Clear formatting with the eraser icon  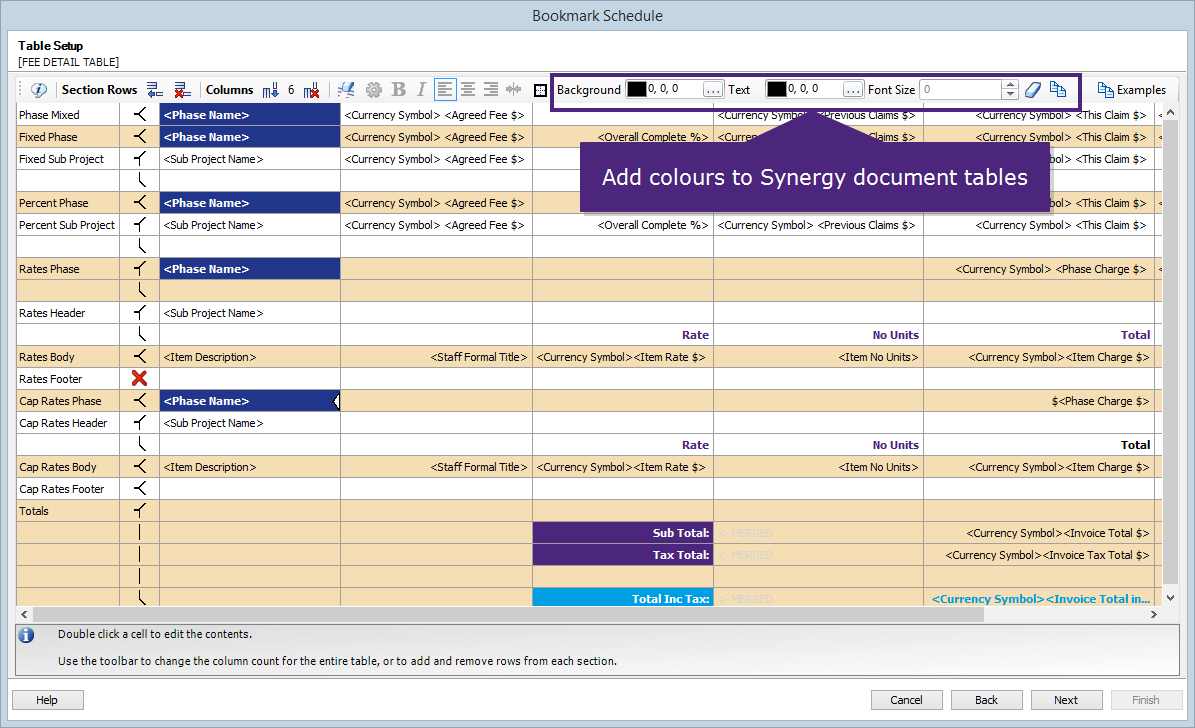(1032, 89)
